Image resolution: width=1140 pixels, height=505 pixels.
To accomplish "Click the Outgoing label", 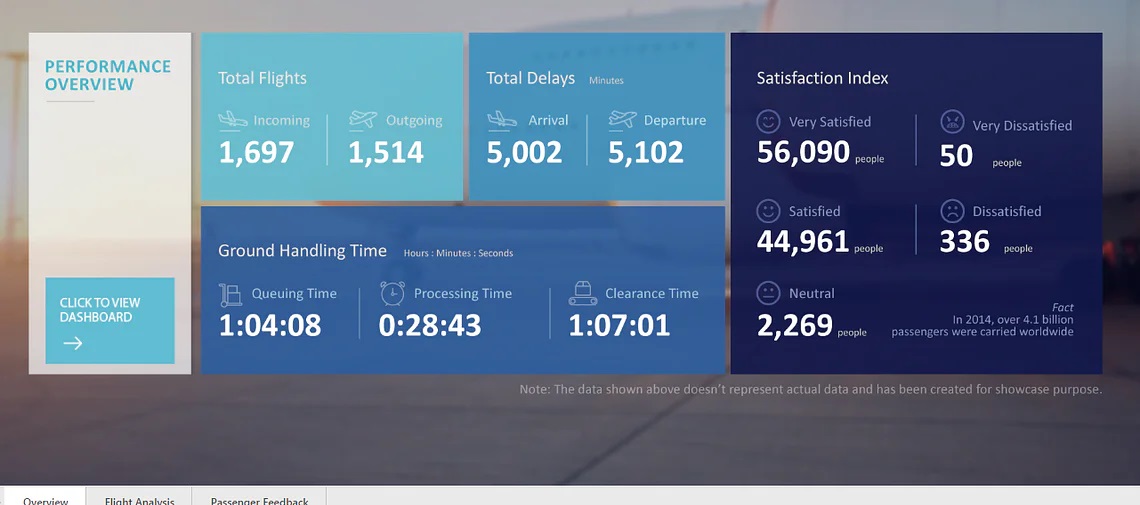I will click(414, 121).
